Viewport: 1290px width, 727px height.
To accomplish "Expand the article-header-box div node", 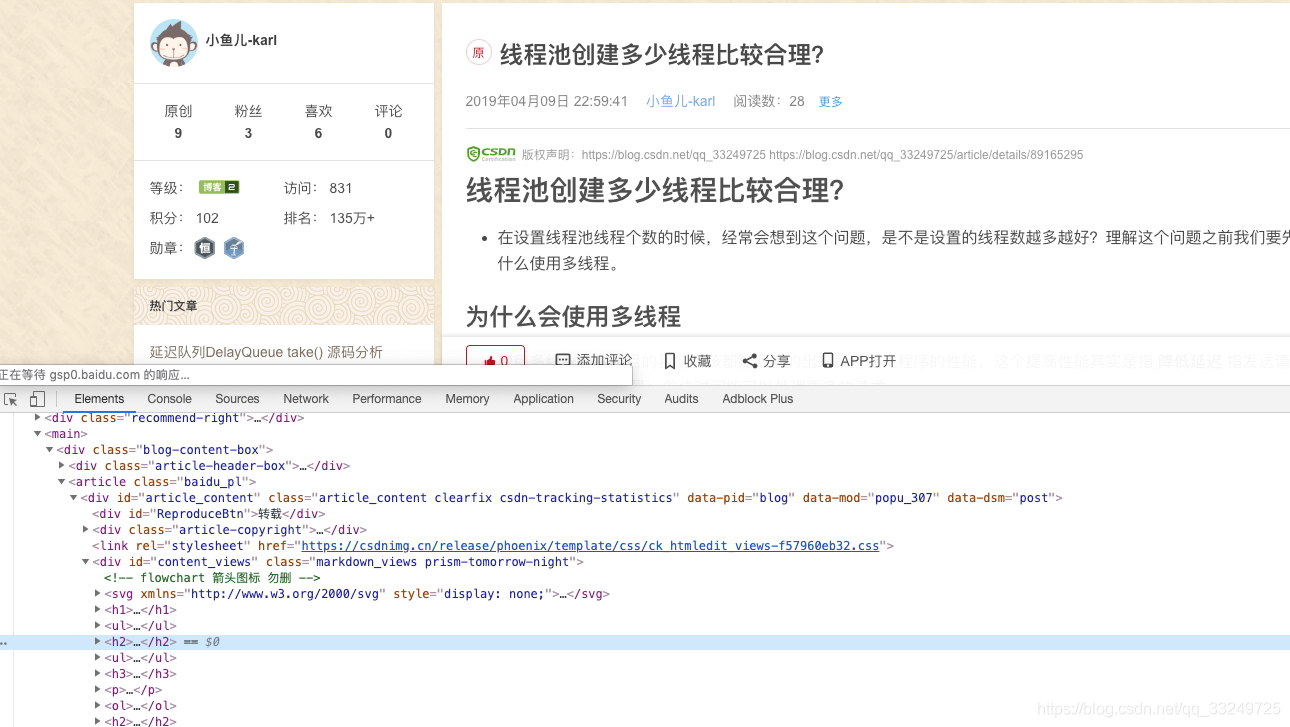I will 62,466.
